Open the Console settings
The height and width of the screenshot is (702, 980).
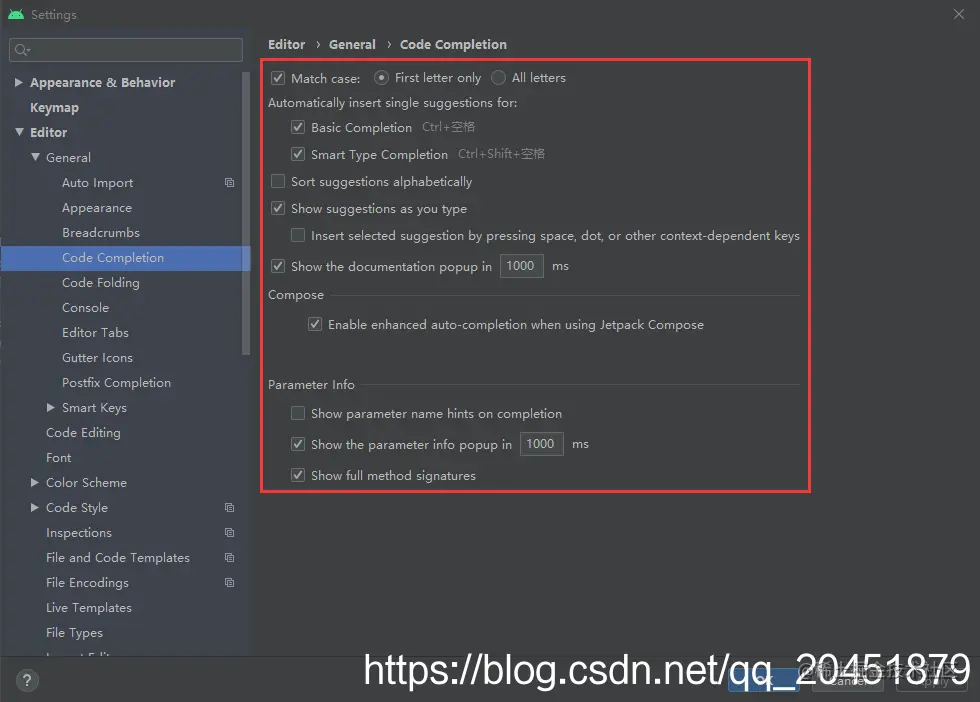tap(86, 308)
